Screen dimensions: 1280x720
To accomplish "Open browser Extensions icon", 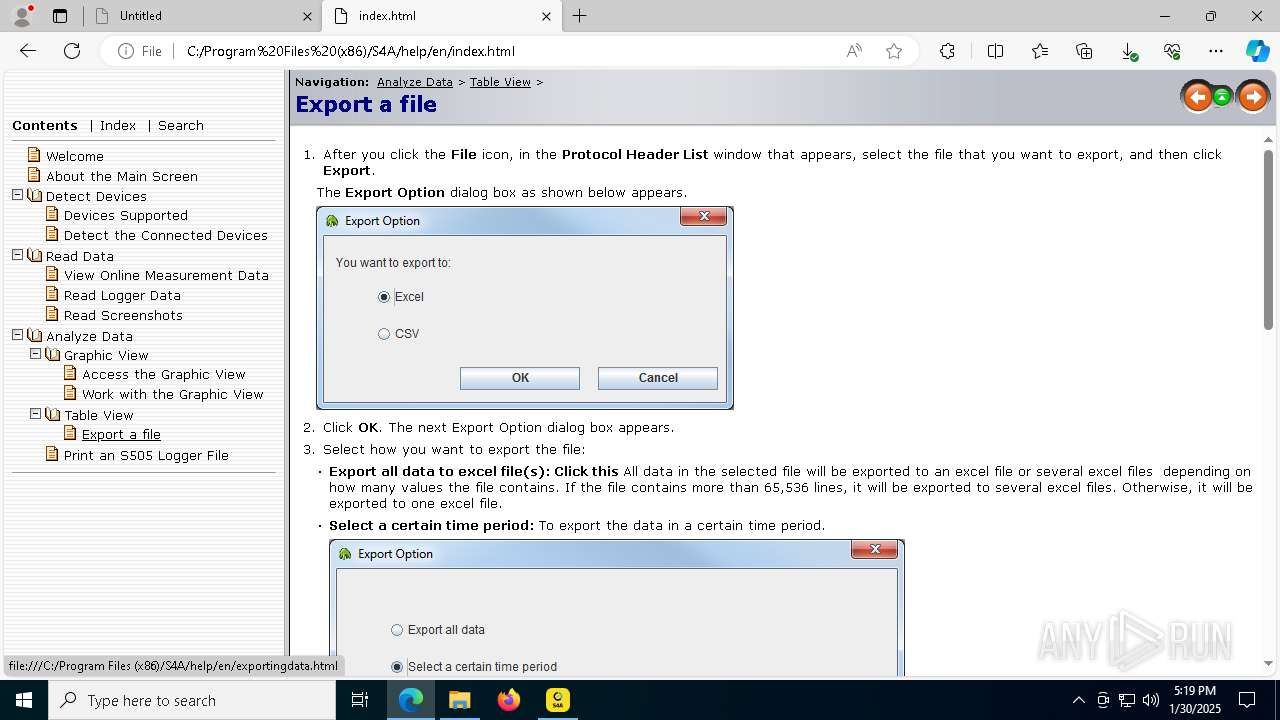I will [x=947, y=51].
